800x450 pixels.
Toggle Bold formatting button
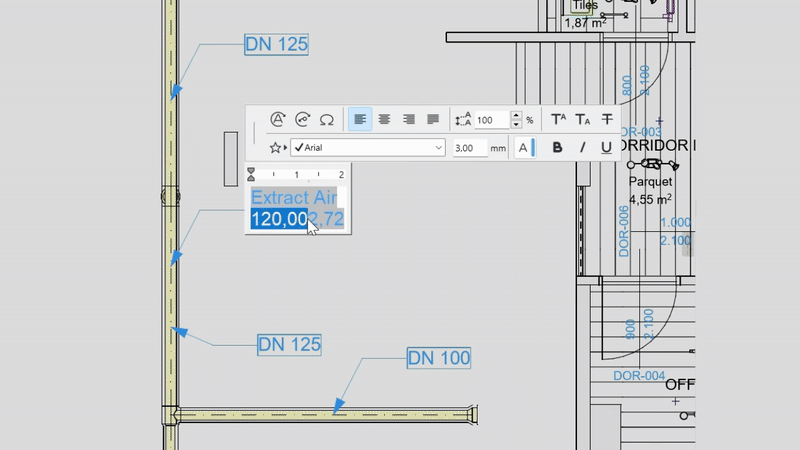(x=558, y=148)
